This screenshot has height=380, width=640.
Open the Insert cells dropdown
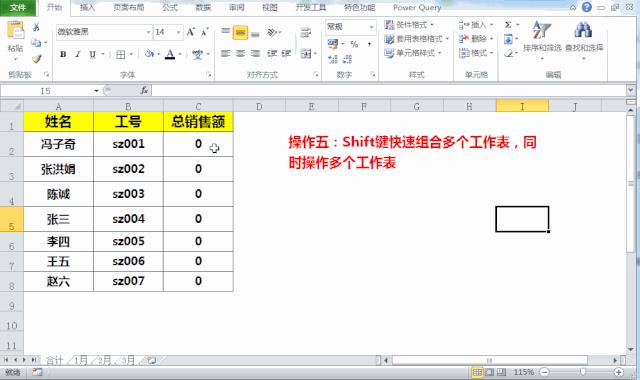(x=476, y=25)
